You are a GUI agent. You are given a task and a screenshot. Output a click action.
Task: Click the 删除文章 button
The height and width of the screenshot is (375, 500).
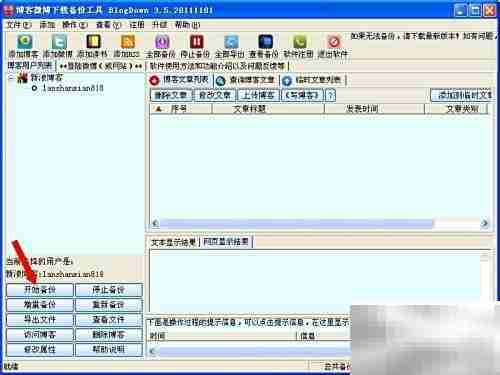(171, 95)
